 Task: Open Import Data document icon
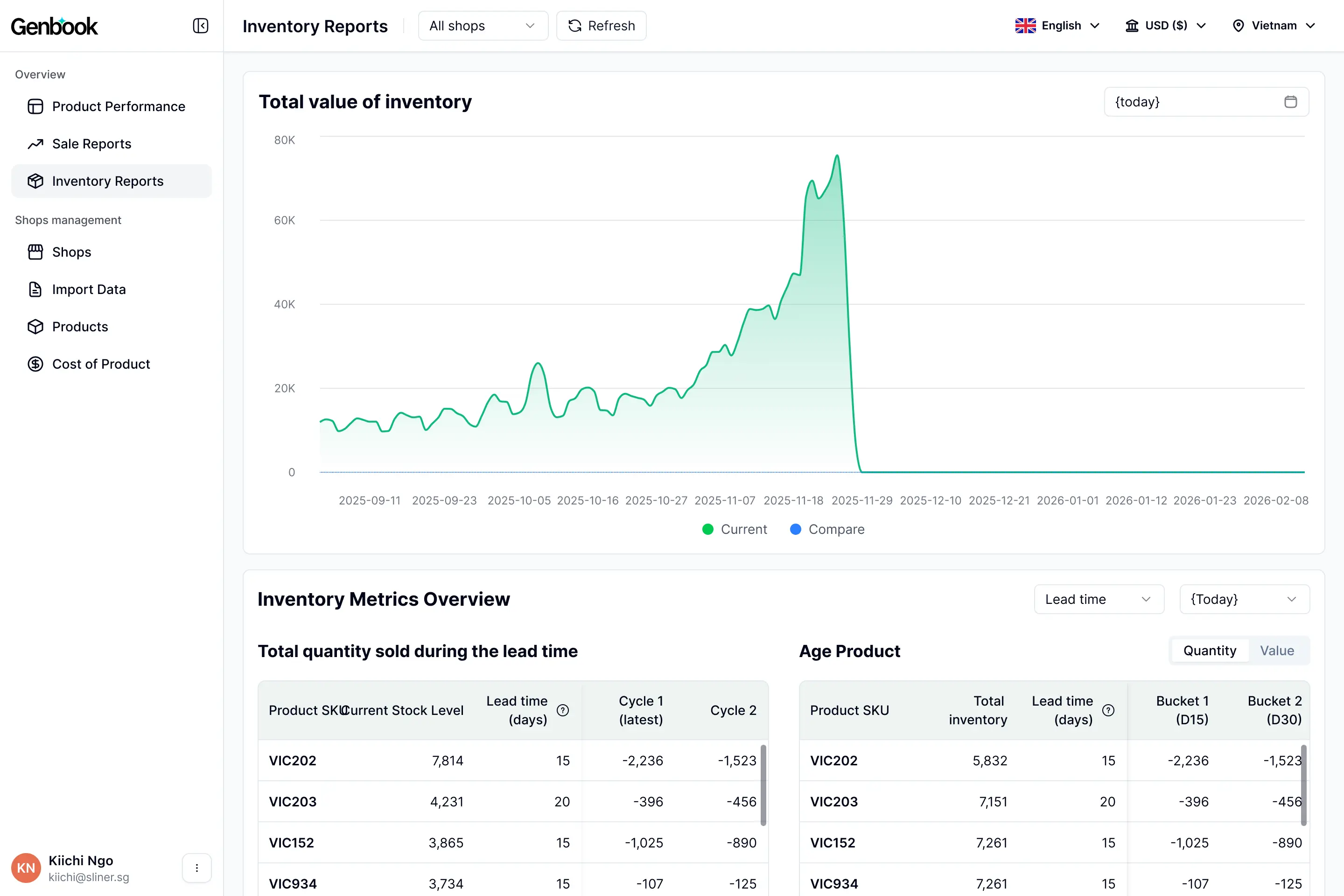(35, 289)
